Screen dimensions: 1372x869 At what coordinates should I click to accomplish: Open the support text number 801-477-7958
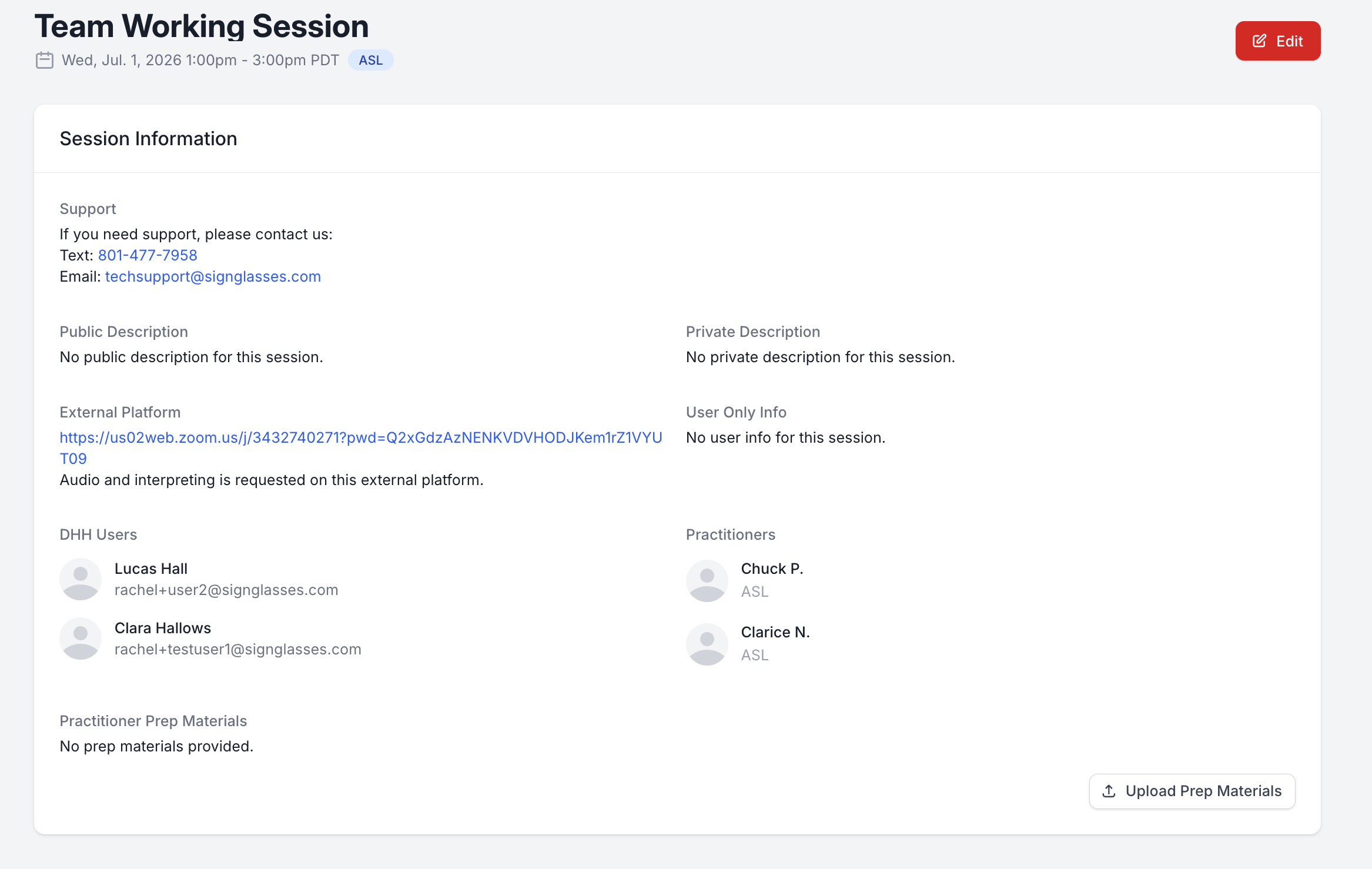point(148,255)
